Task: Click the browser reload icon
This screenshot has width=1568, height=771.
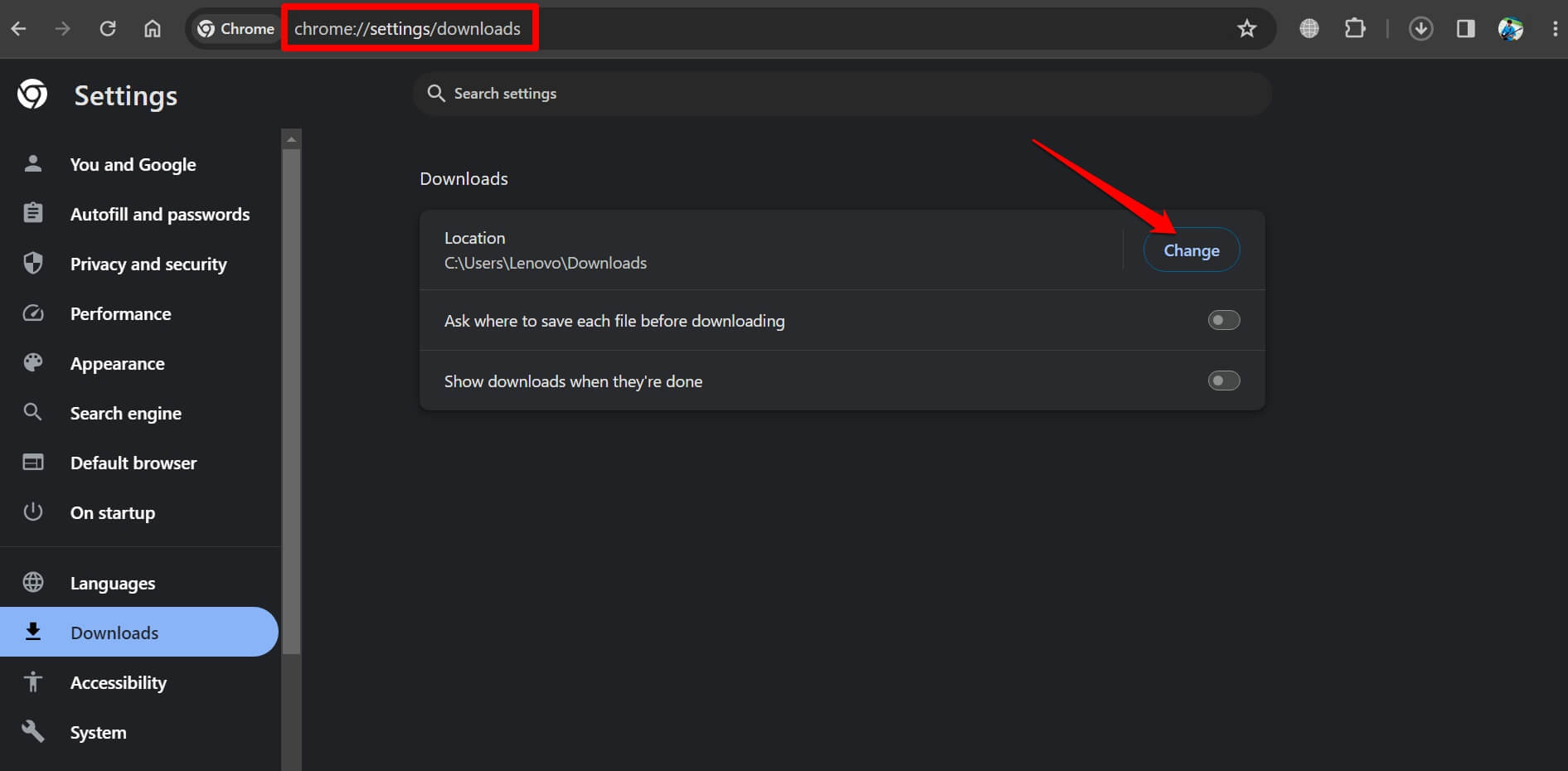Action: [x=108, y=29]
